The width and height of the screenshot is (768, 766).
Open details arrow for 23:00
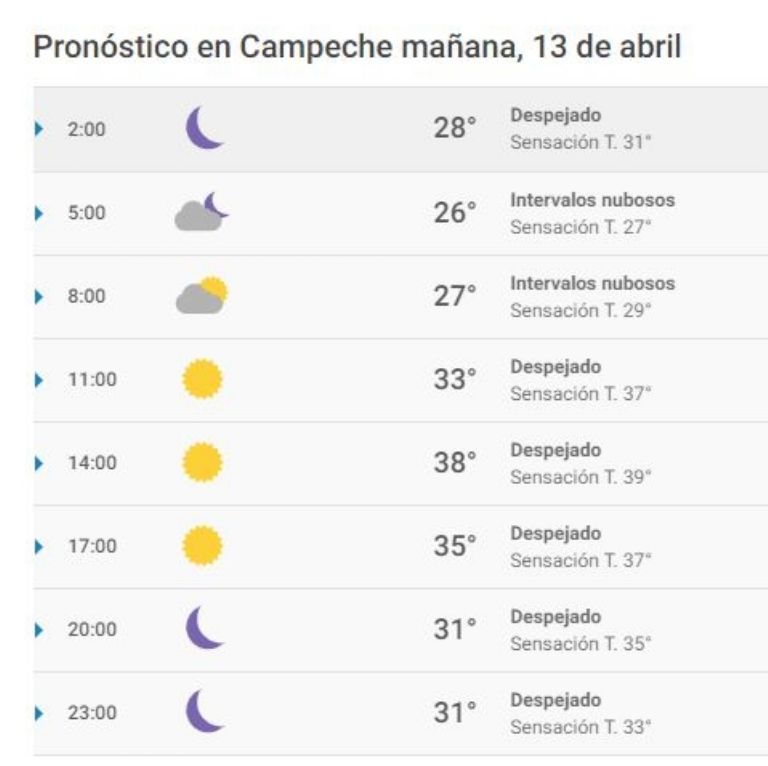[x=39, y=713]
